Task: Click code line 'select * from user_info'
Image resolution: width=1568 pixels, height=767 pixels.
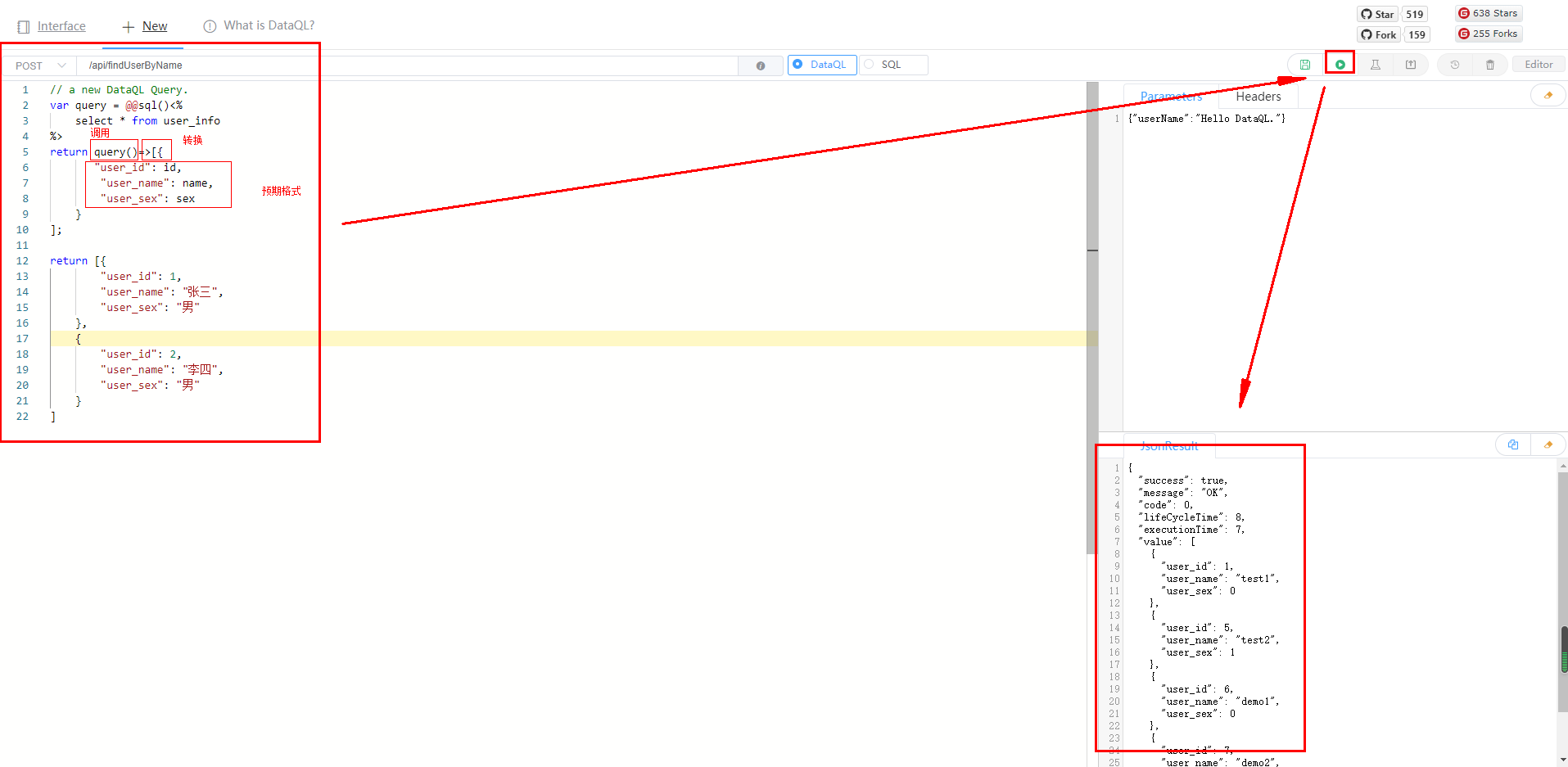Action: [x=147, y=120]
